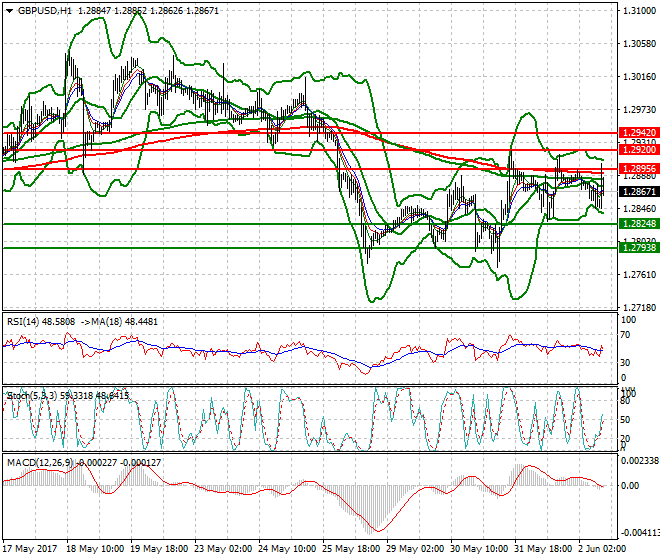Image resolution: width=660 pixels, height=560 pixels.
Task: Click the 1.30160 price axis value
Action: coord(639,77)
